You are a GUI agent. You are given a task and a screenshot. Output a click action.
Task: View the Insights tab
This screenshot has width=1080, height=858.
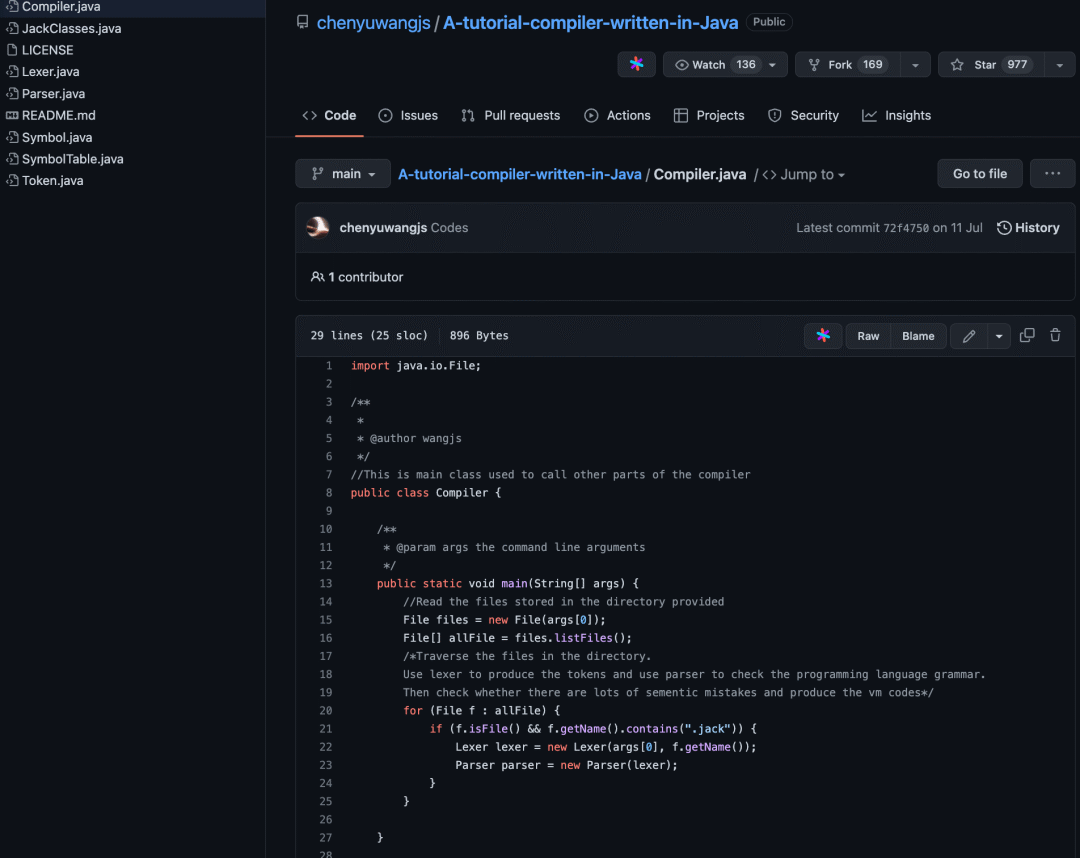coord(896,116)
